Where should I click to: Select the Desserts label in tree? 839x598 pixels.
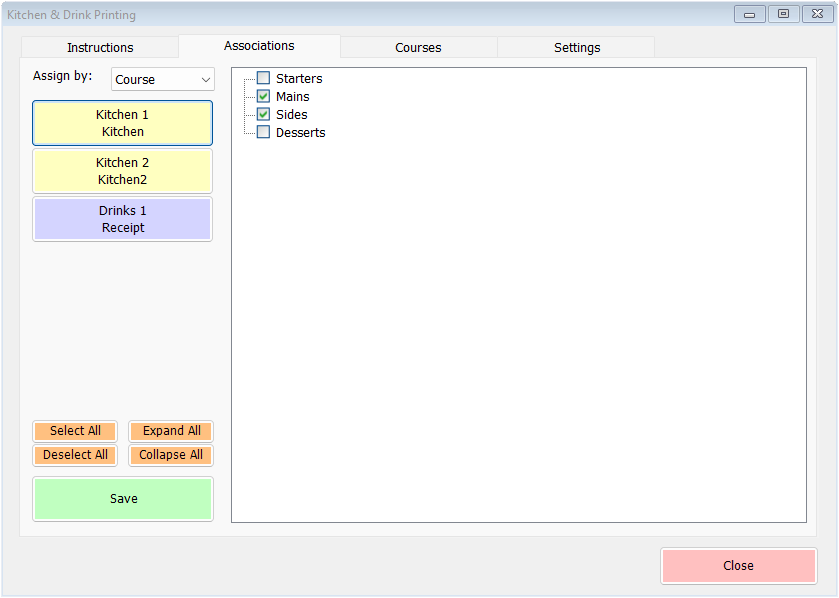(301, 133)
